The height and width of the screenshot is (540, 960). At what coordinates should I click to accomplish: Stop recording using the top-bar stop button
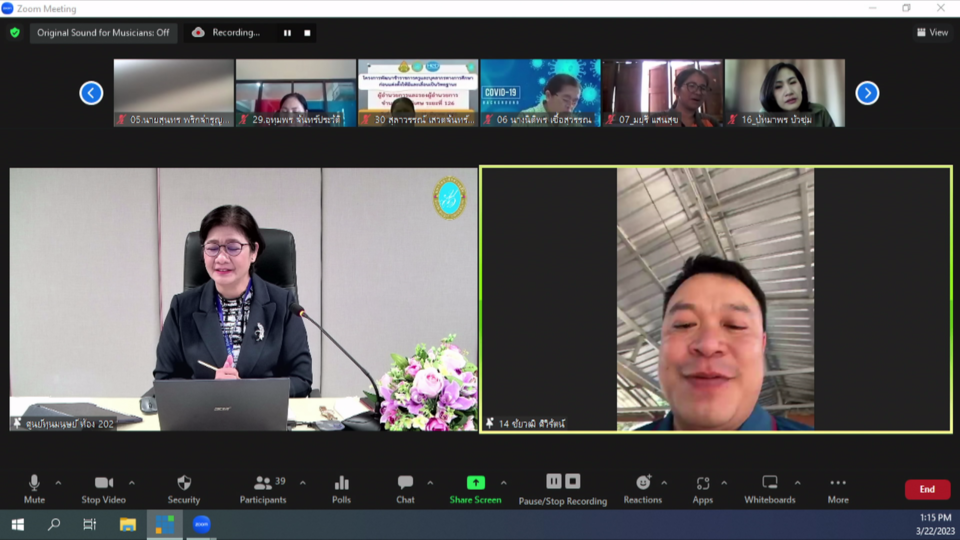307,33
